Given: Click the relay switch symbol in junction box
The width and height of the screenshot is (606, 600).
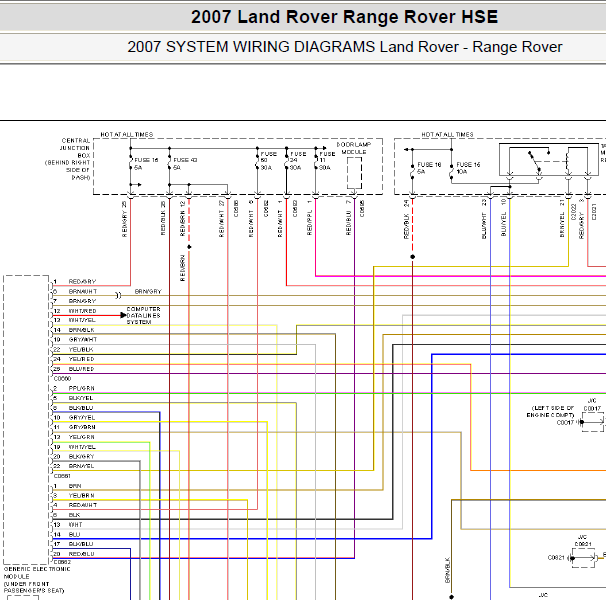Looking at the screenshot, I should click(535, 162).
